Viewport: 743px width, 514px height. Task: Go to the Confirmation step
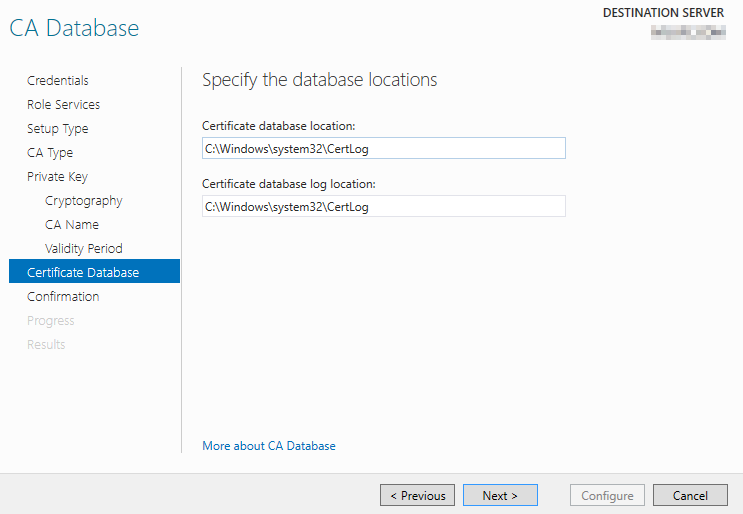point(63,297)
